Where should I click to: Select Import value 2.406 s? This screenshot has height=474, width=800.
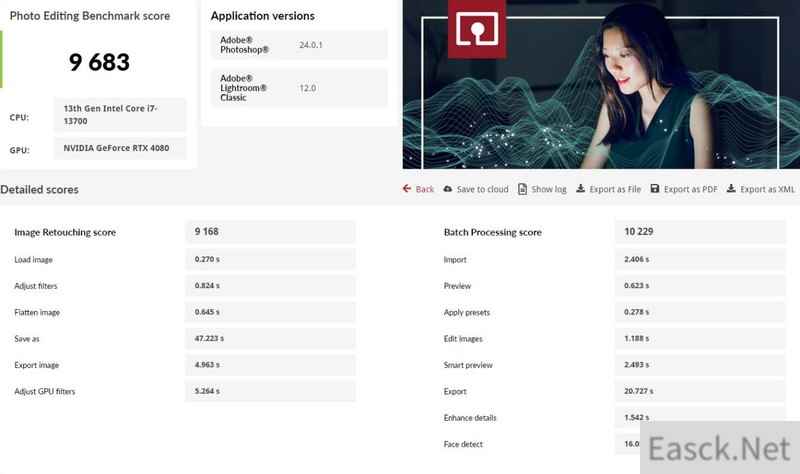point(700,259)
